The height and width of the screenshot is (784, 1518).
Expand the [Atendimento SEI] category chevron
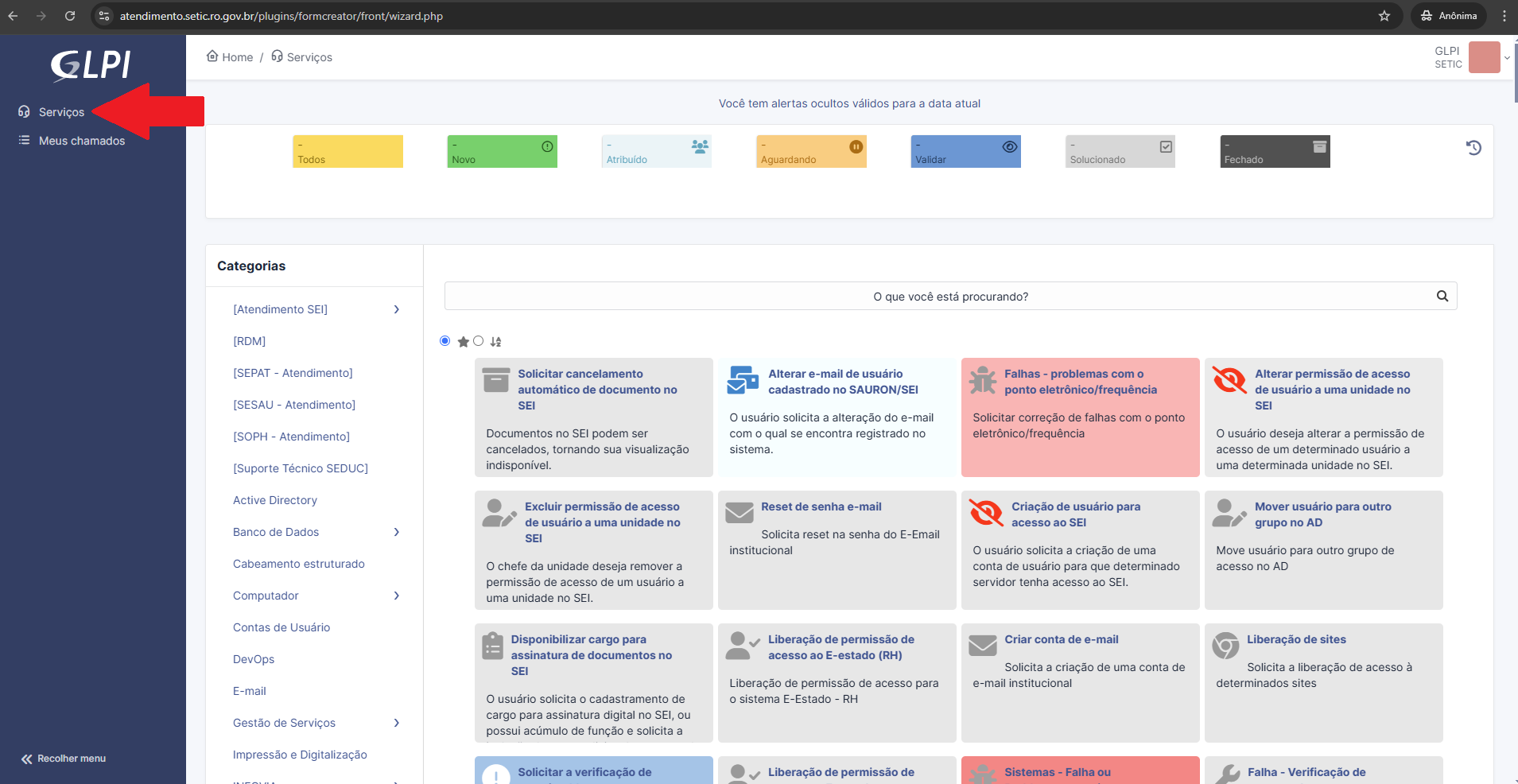[x=397, y=309]
